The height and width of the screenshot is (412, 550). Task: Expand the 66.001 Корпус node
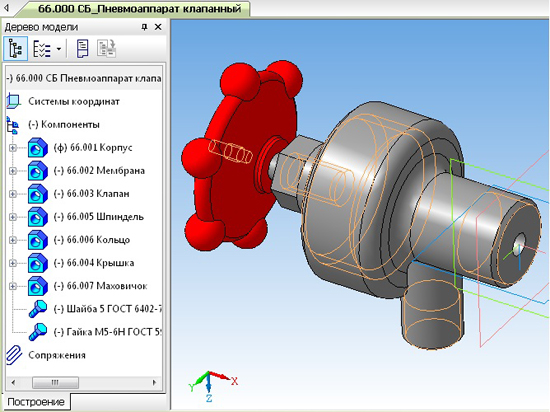13,148
